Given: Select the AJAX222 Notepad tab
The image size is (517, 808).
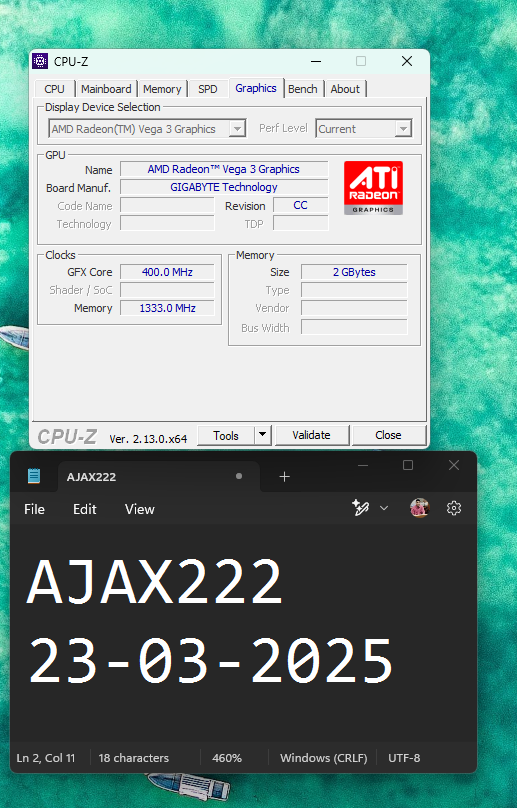Looking at the screenshot, I should pyautogui.click(x=159, y=477).
